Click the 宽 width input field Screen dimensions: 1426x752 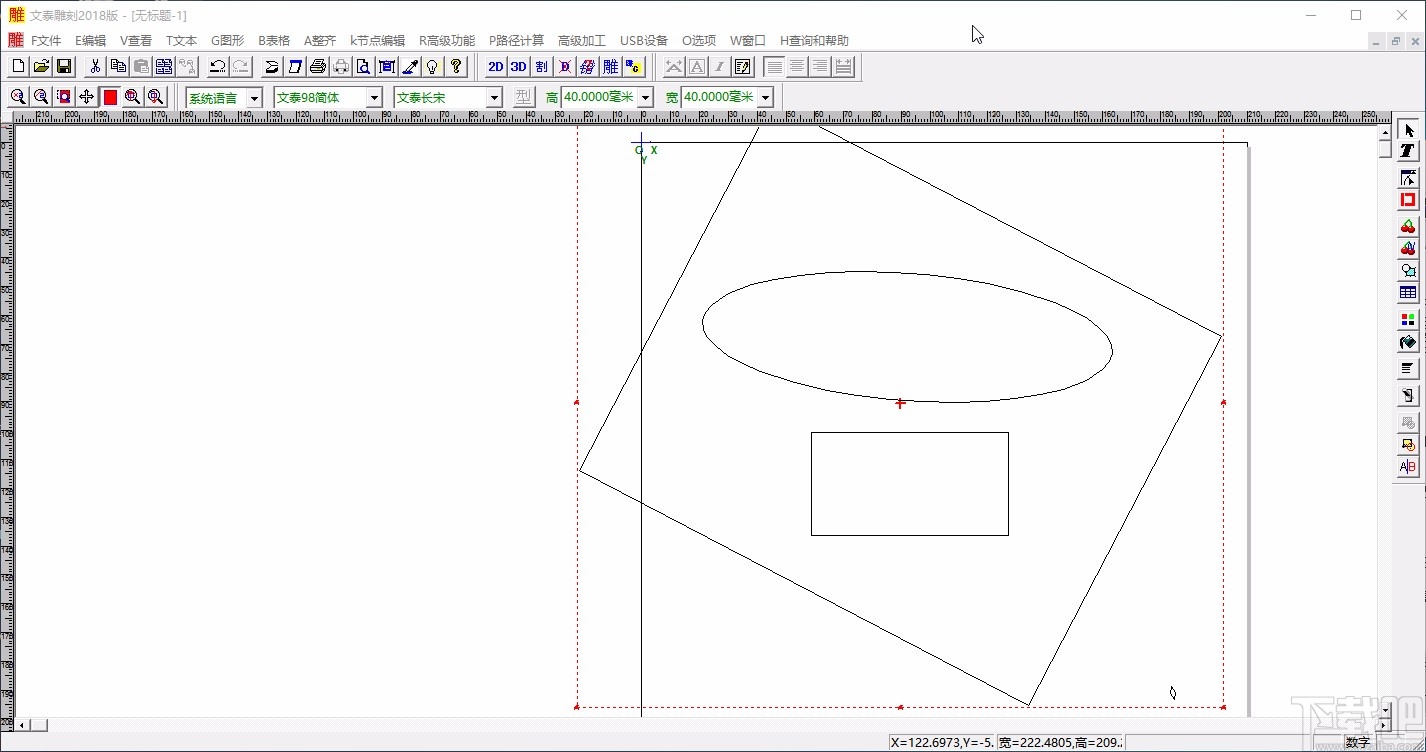[x=719, y=98]
